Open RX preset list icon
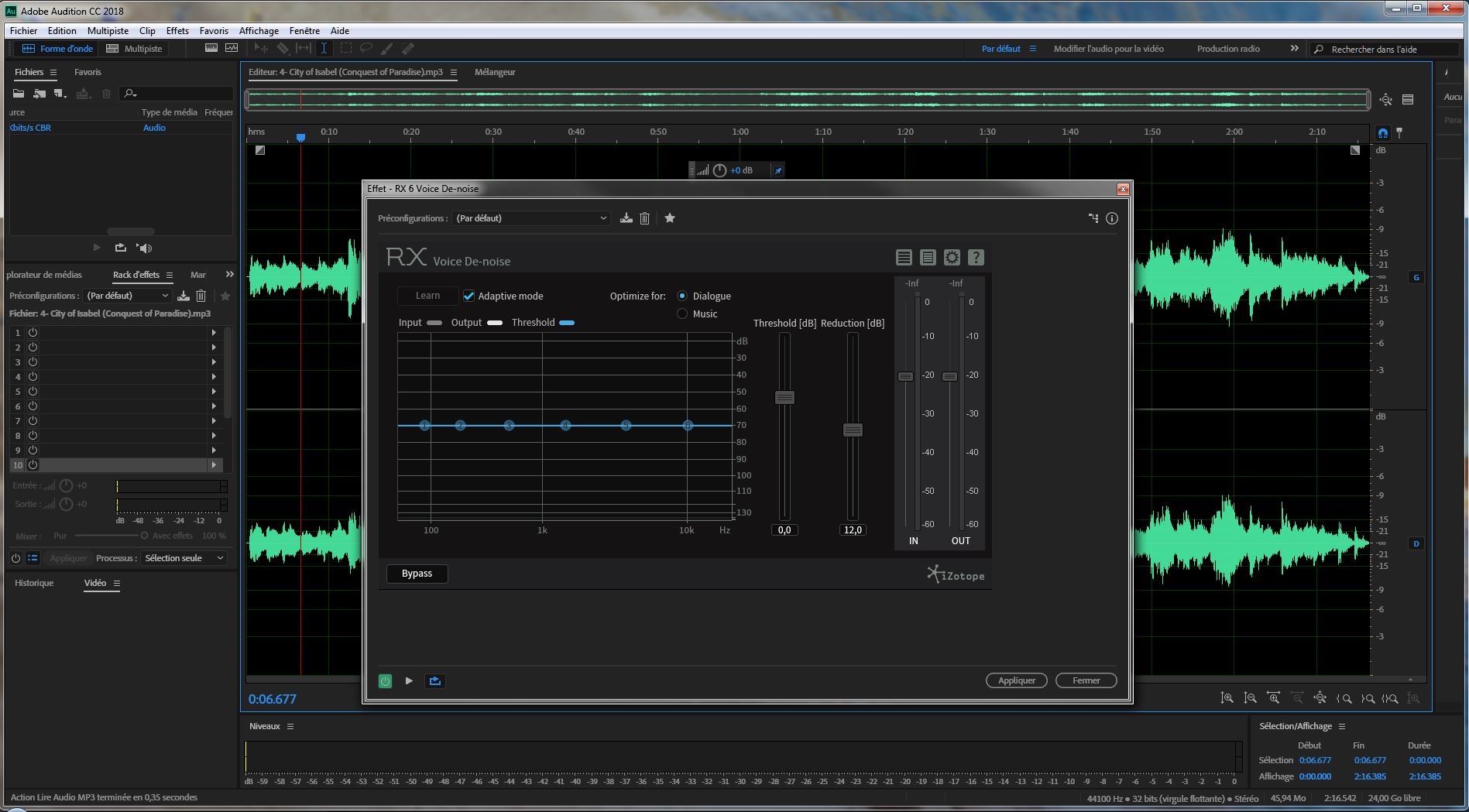The height and width of the screenshot is (812, 1469). pyautogui.click(x=904, y=257)
